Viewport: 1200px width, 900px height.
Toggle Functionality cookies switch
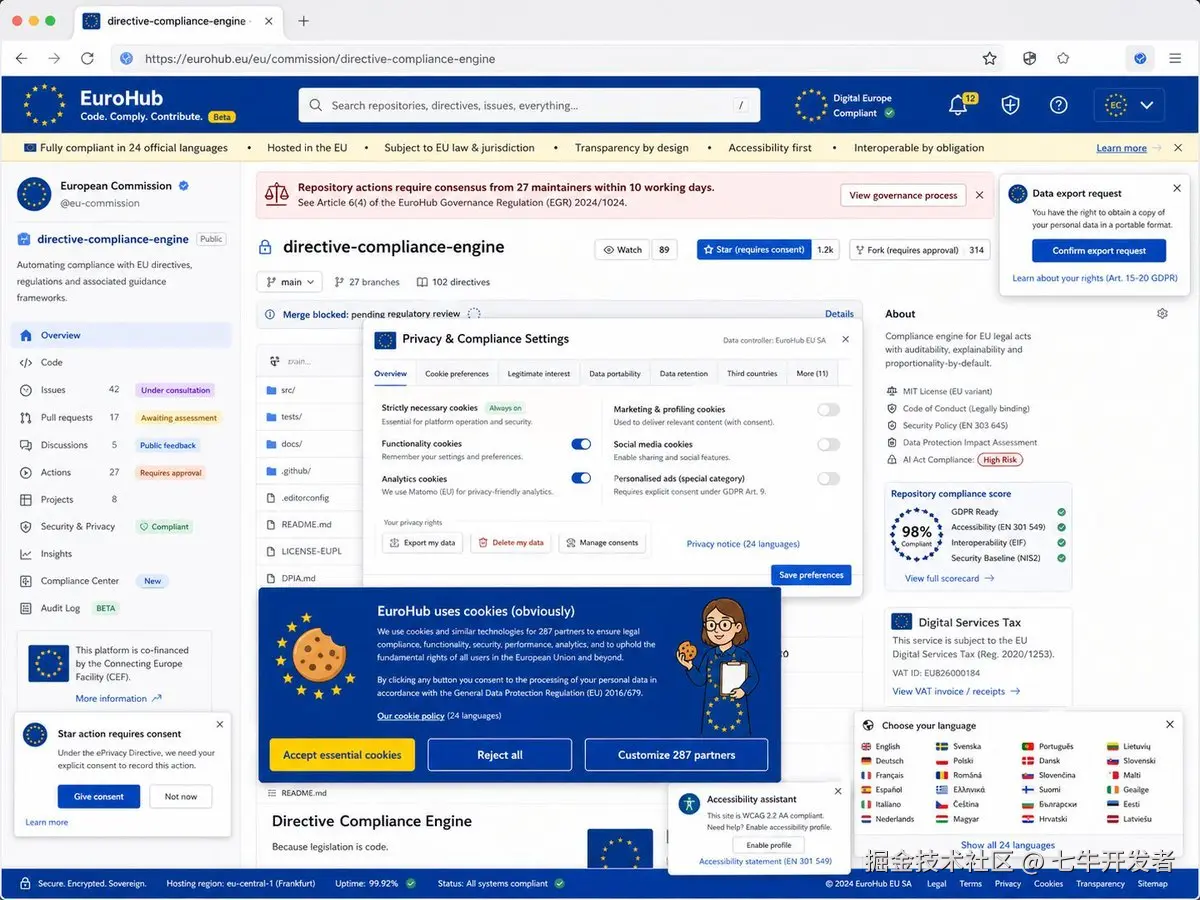[x=581, y=444]
